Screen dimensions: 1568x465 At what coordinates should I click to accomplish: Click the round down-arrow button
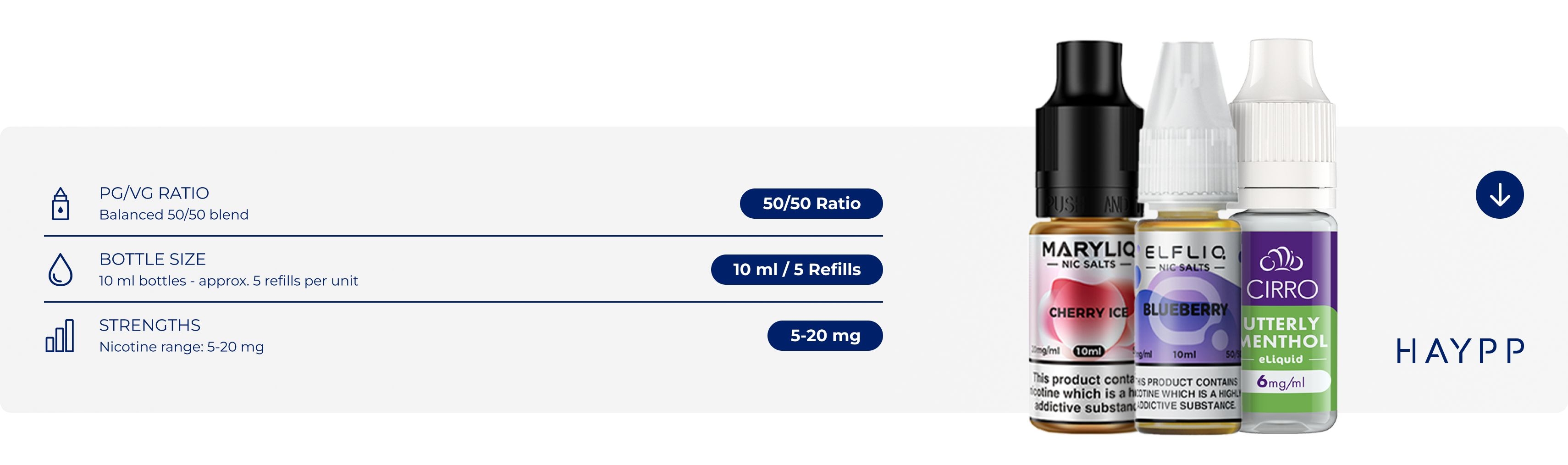[x=1499, y=195]
